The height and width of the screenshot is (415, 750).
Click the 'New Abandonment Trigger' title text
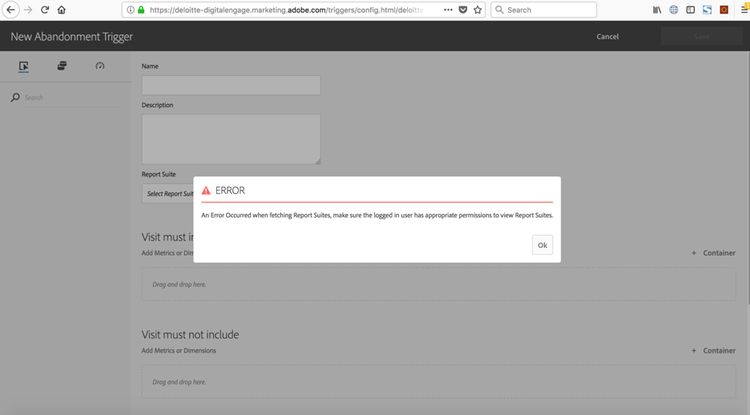pyautogui.click(x=72, y=37)
